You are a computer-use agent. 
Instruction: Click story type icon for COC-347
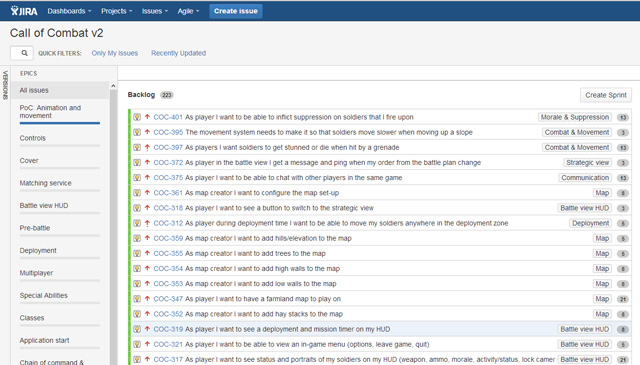pyautogui.click(x=137, y=299)
